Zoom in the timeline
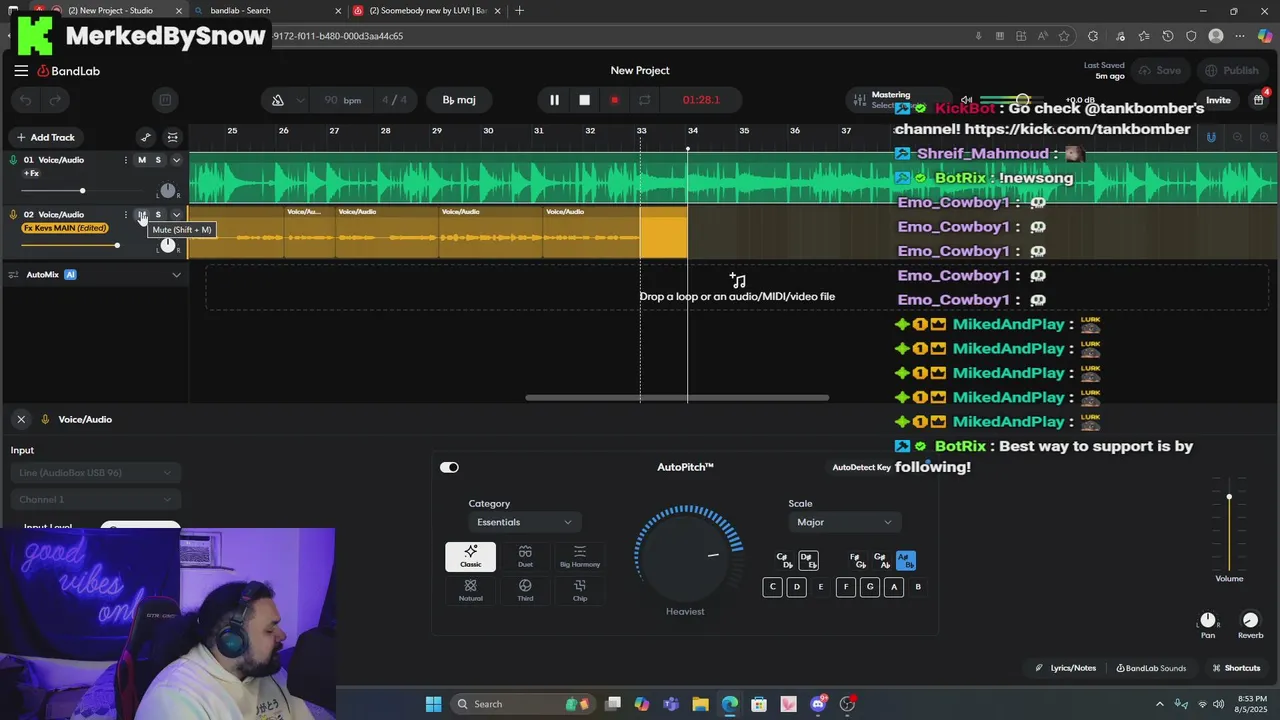The height and width of the screenshot is (720, 1280). tap(1264, 137)
